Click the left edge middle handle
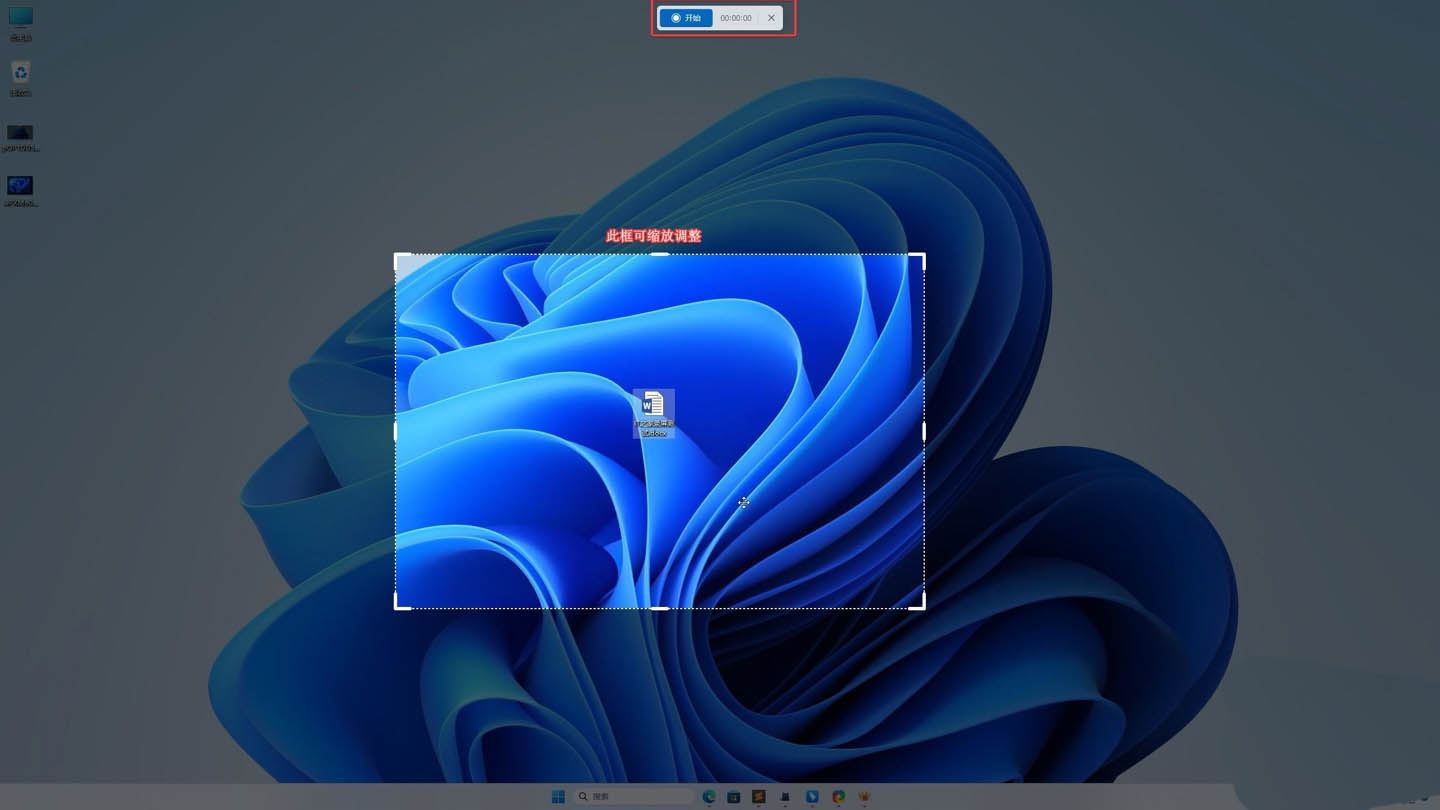Image resolution: width=1440 pixels, height=810 pixels. (396, 432)
